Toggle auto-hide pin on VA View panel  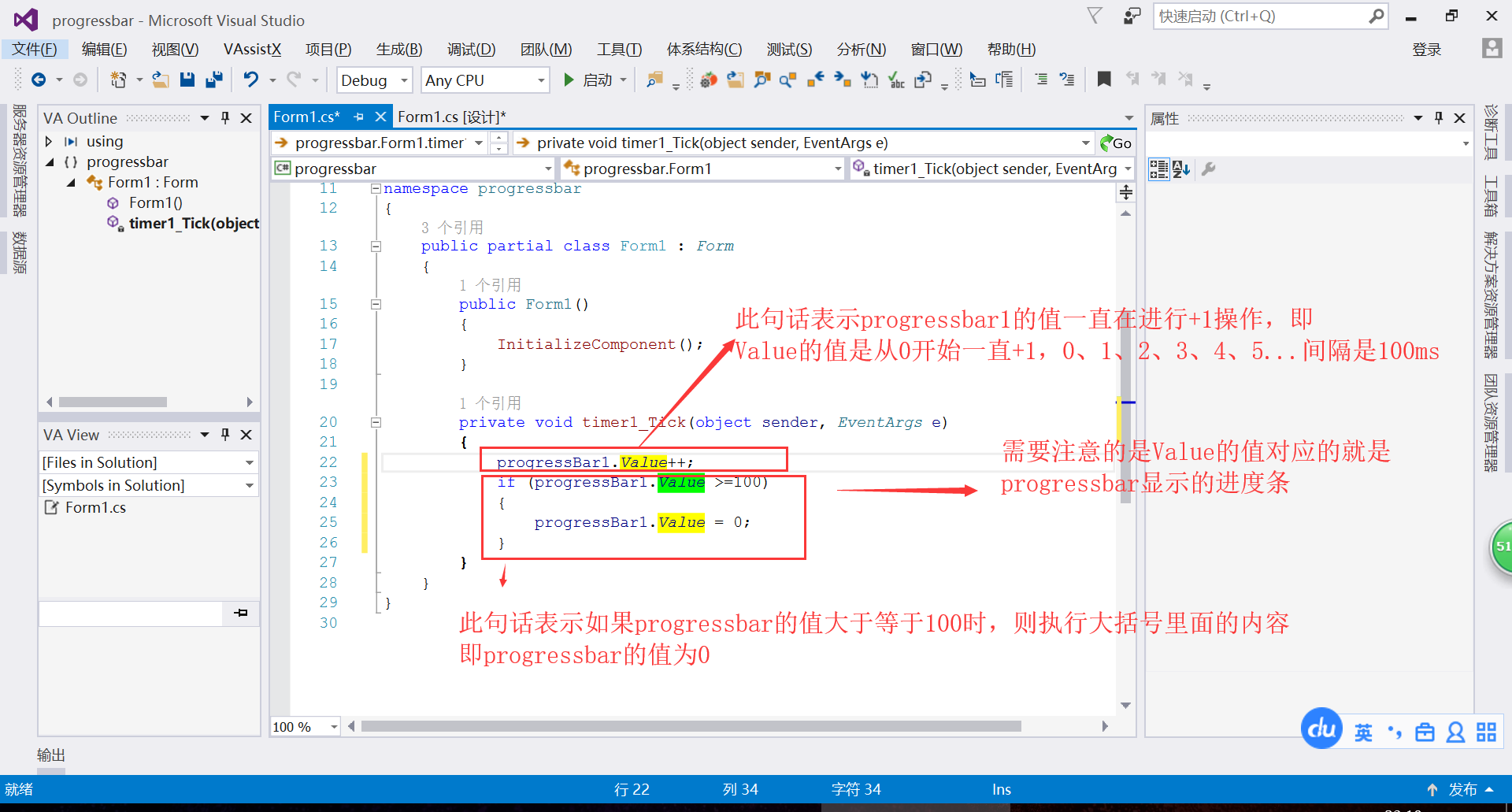(225, 435)
